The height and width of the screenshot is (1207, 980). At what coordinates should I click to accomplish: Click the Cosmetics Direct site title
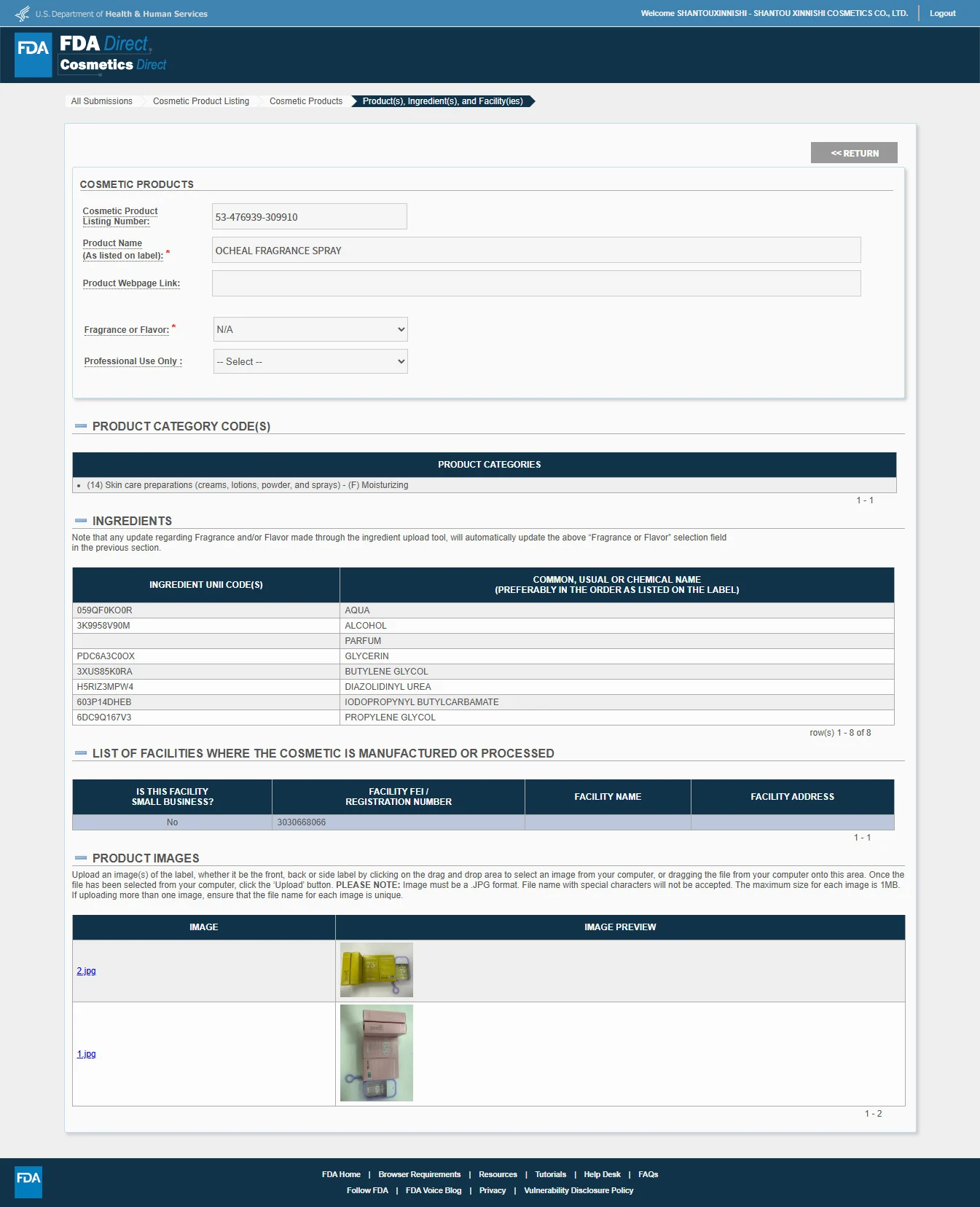point(113,65)
